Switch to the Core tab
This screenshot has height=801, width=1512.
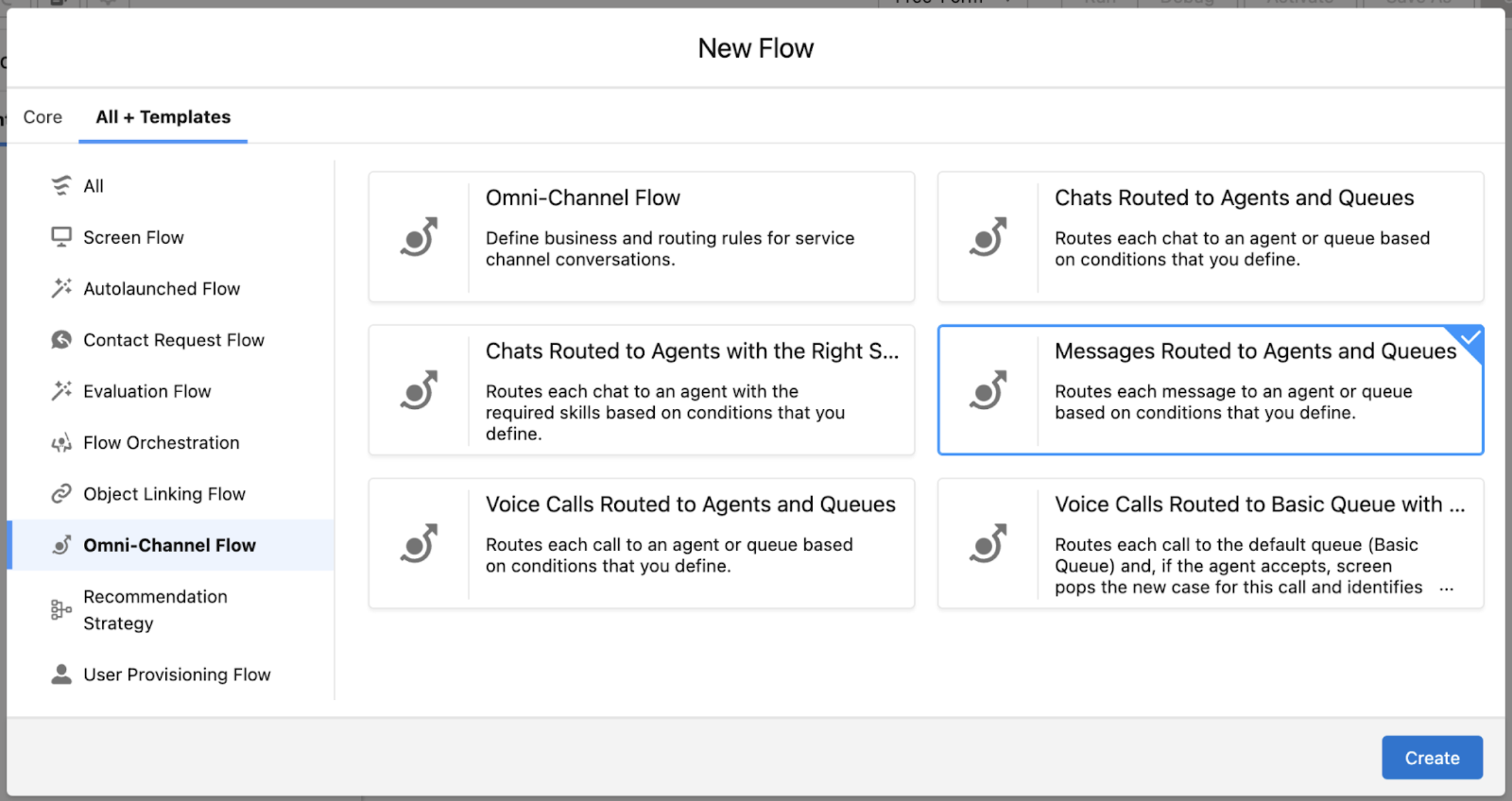coord(43,117)
